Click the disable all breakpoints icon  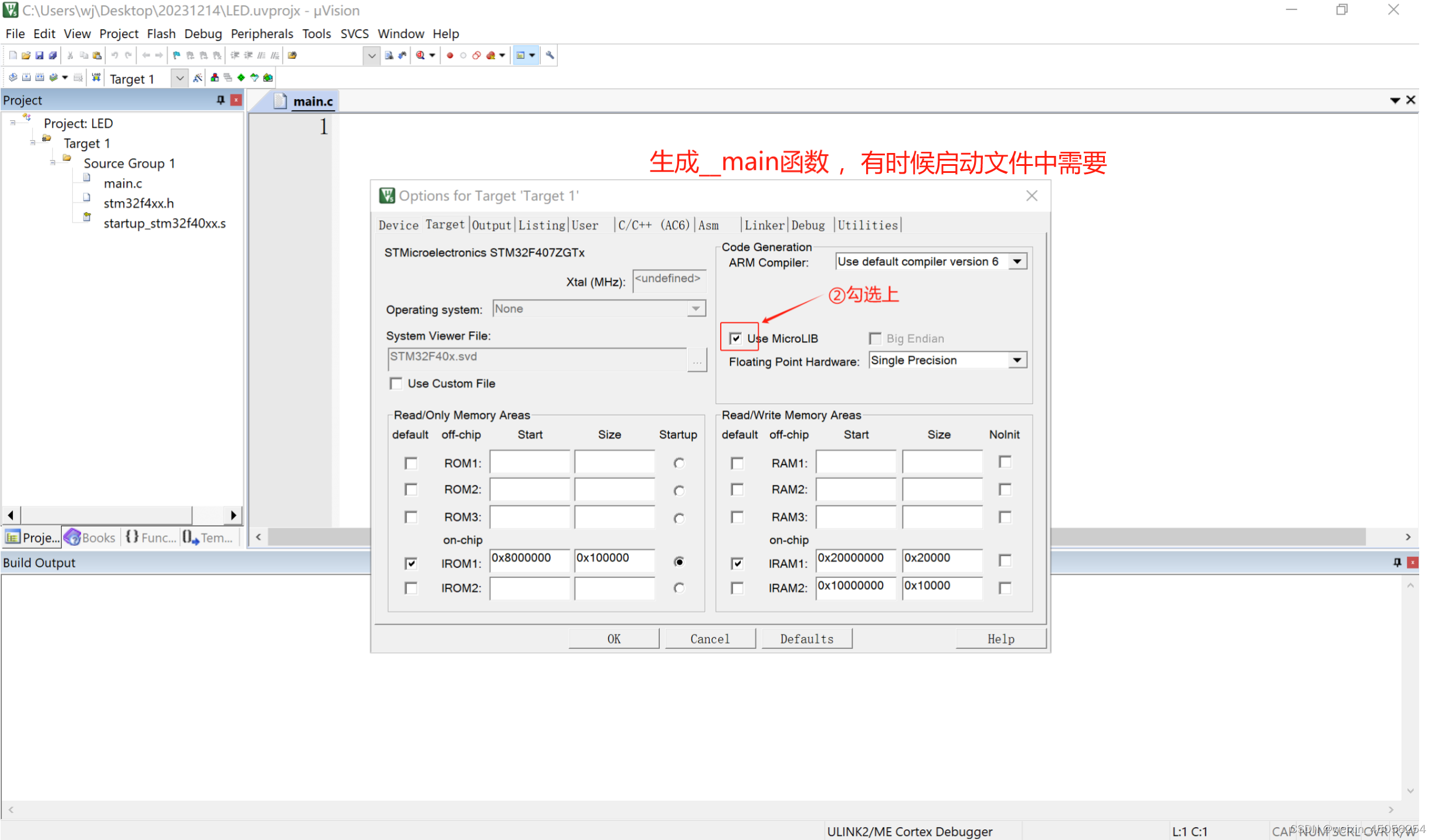(x=477, y=55)
